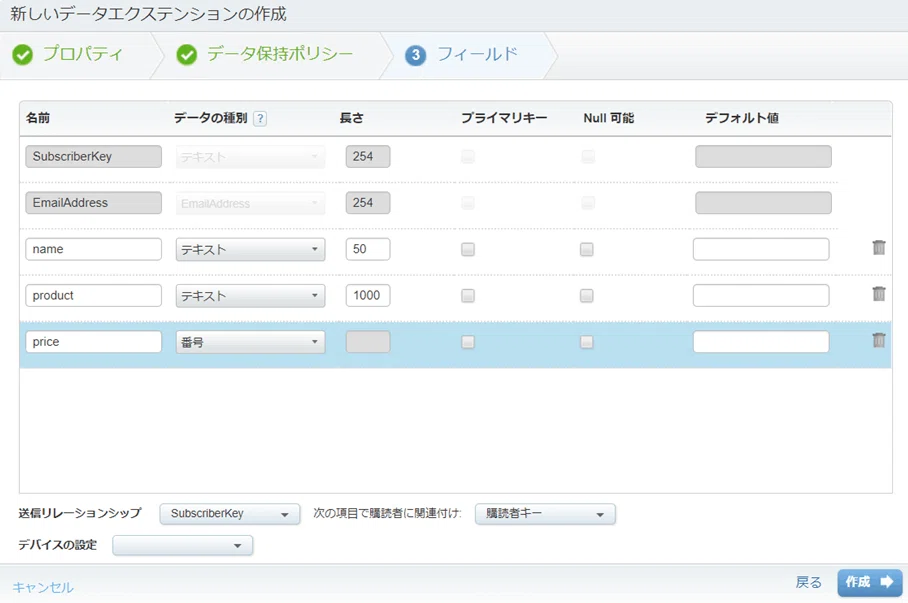Go to the データ保持ポリシー wizard step
The image size is (908, 603).
pyautogui.click(x=280, y=54)
